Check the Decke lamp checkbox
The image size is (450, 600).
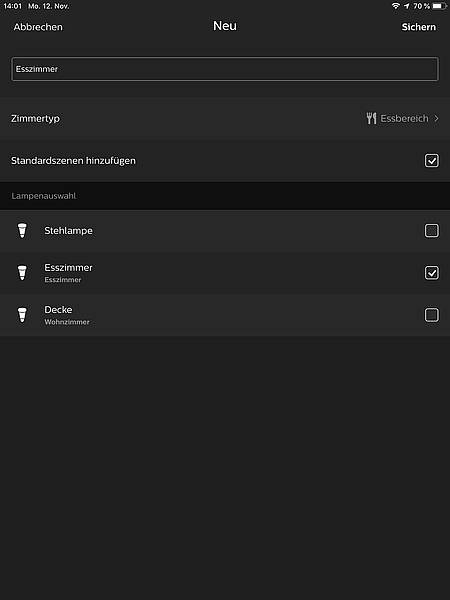pos(432,315)
